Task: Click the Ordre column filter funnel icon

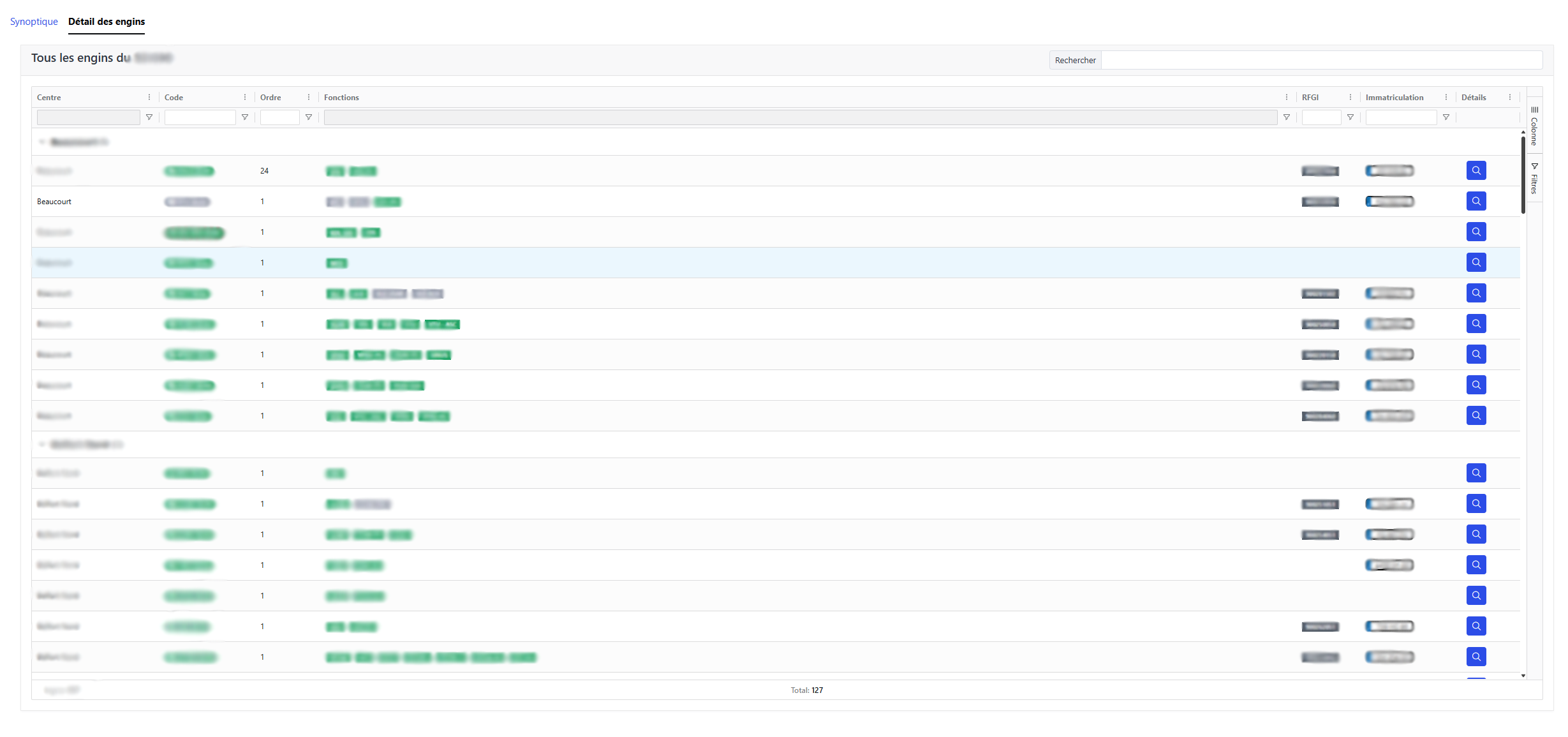Action: [309, 117]
